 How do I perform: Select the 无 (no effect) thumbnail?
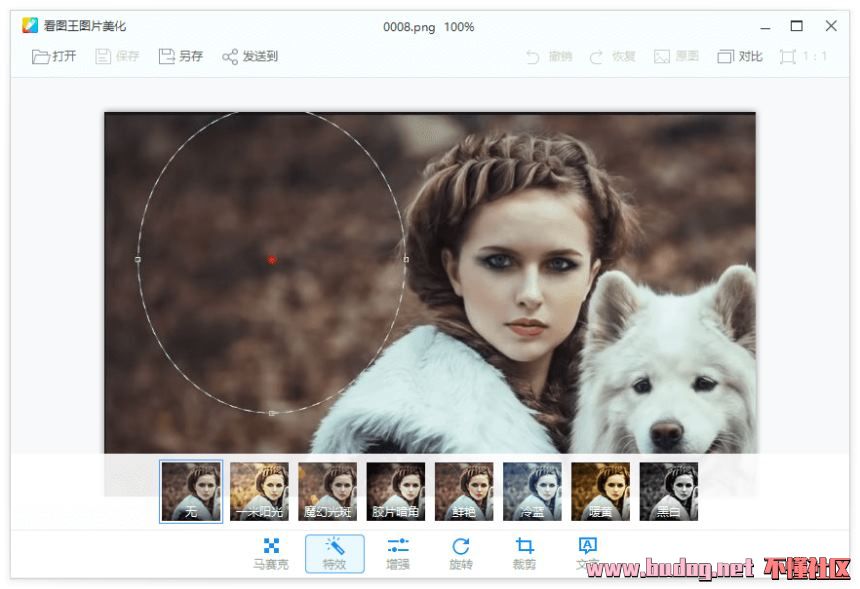(191, 491)
